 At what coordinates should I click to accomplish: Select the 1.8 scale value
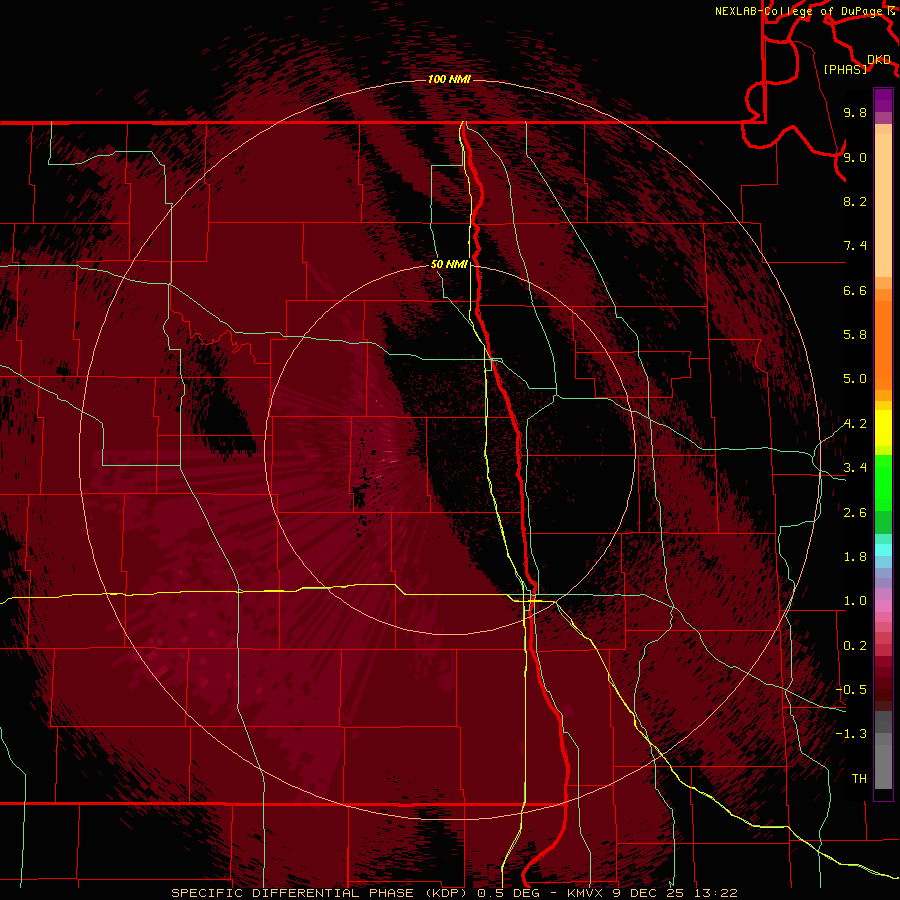[x=855, y=557]
